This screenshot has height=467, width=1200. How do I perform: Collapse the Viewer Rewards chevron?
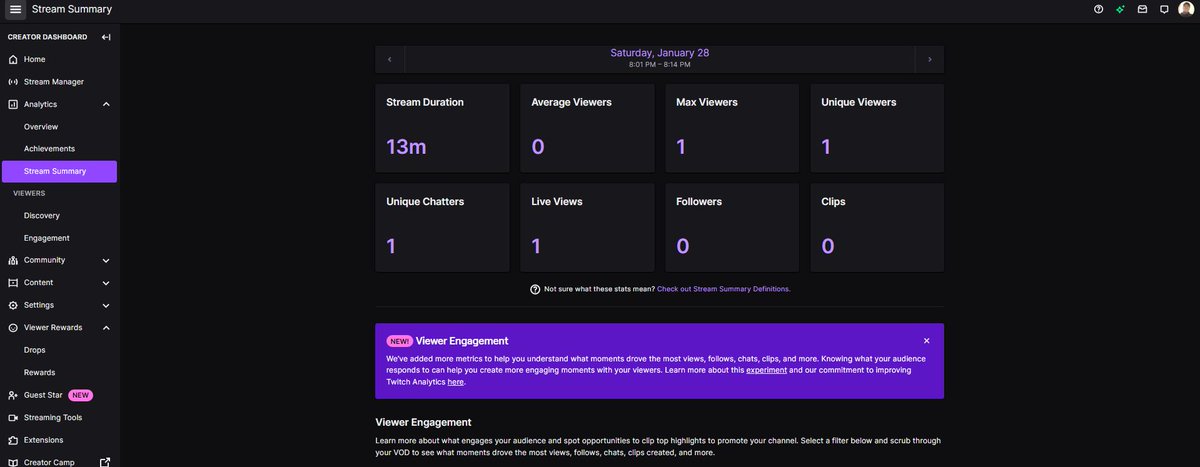click(106, 328)
